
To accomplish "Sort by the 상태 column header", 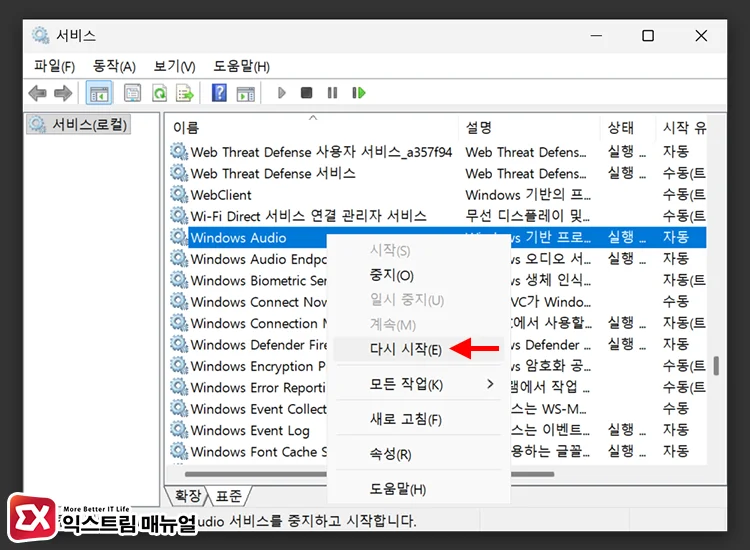I will pyautogui.click(x=629, y=127).
